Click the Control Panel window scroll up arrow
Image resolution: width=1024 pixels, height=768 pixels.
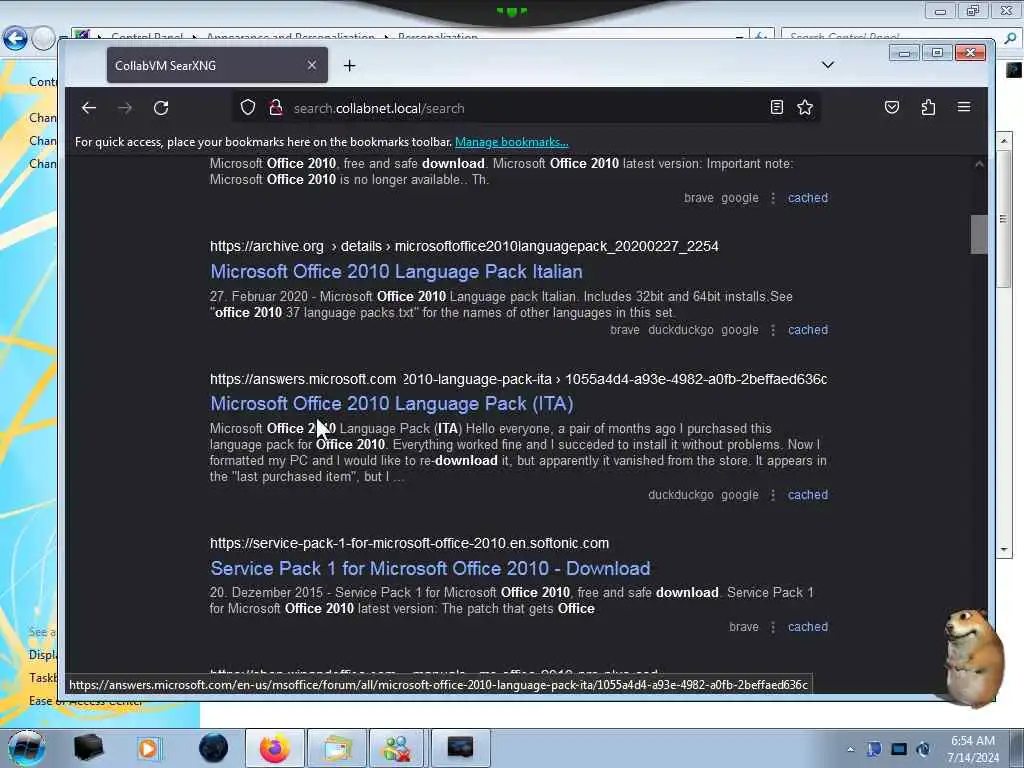coord(1004,140)
